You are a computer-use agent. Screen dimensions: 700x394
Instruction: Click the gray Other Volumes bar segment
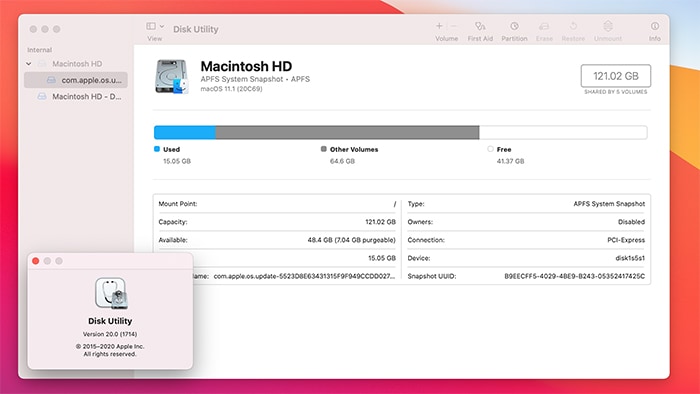(x=347, y=133)
